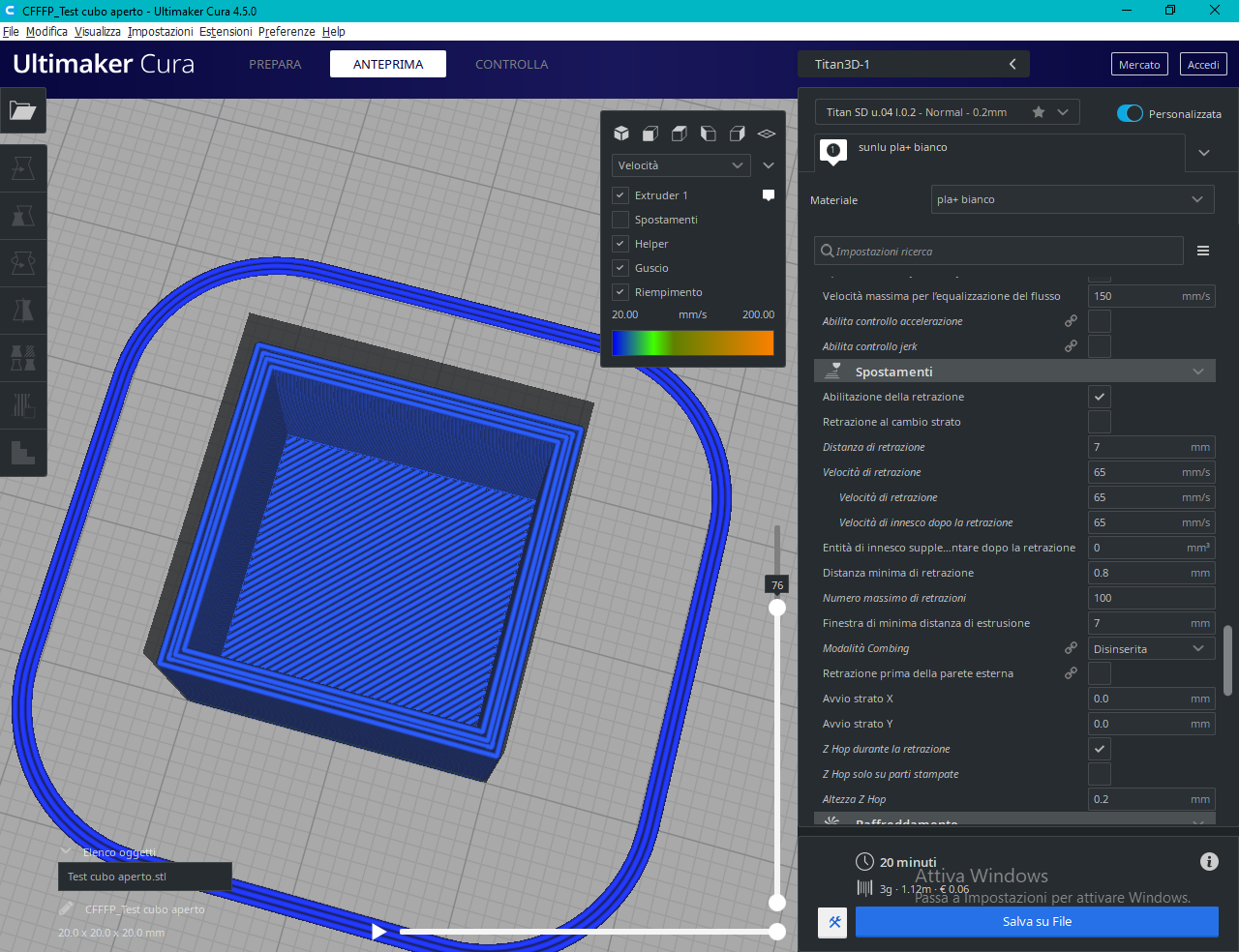The width and height of the screenshot is (1239, 952).
Task: Uncheck Abilitazione della retrazione
Action: [x=1100, y=397]
